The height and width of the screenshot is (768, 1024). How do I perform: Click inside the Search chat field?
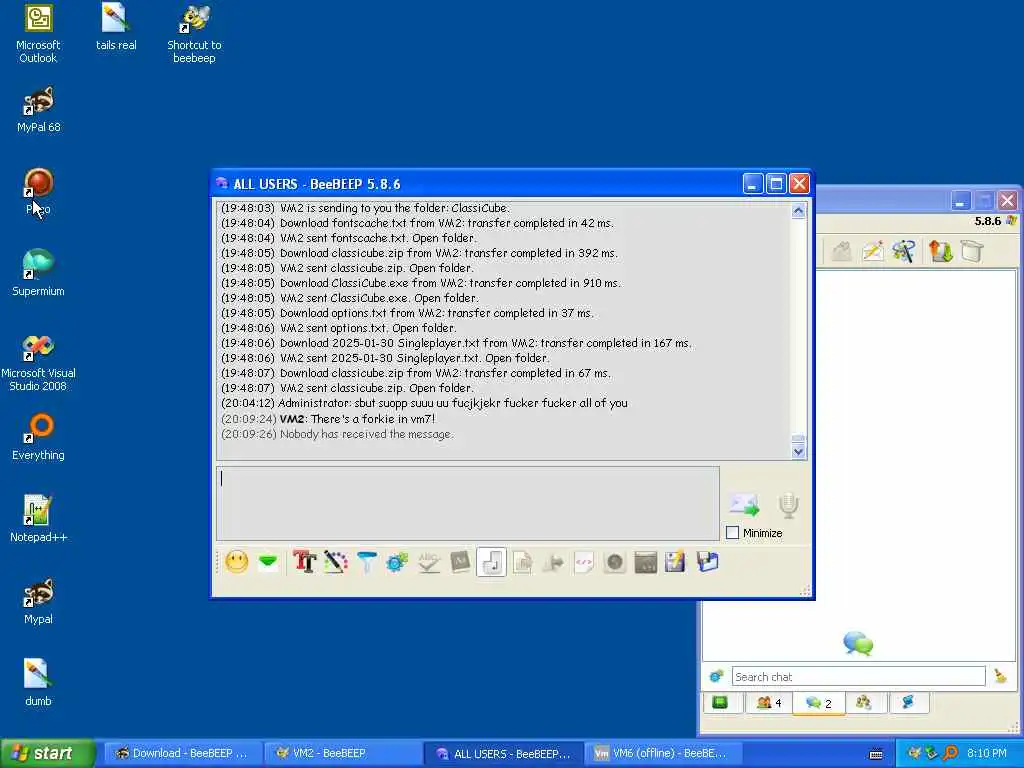858,677
